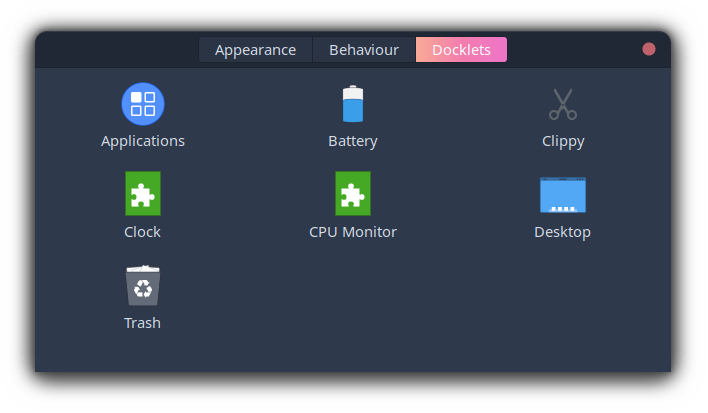Click the blank header left of Appearance
Screen dimensions: 708x413
[x=115, y=50]
